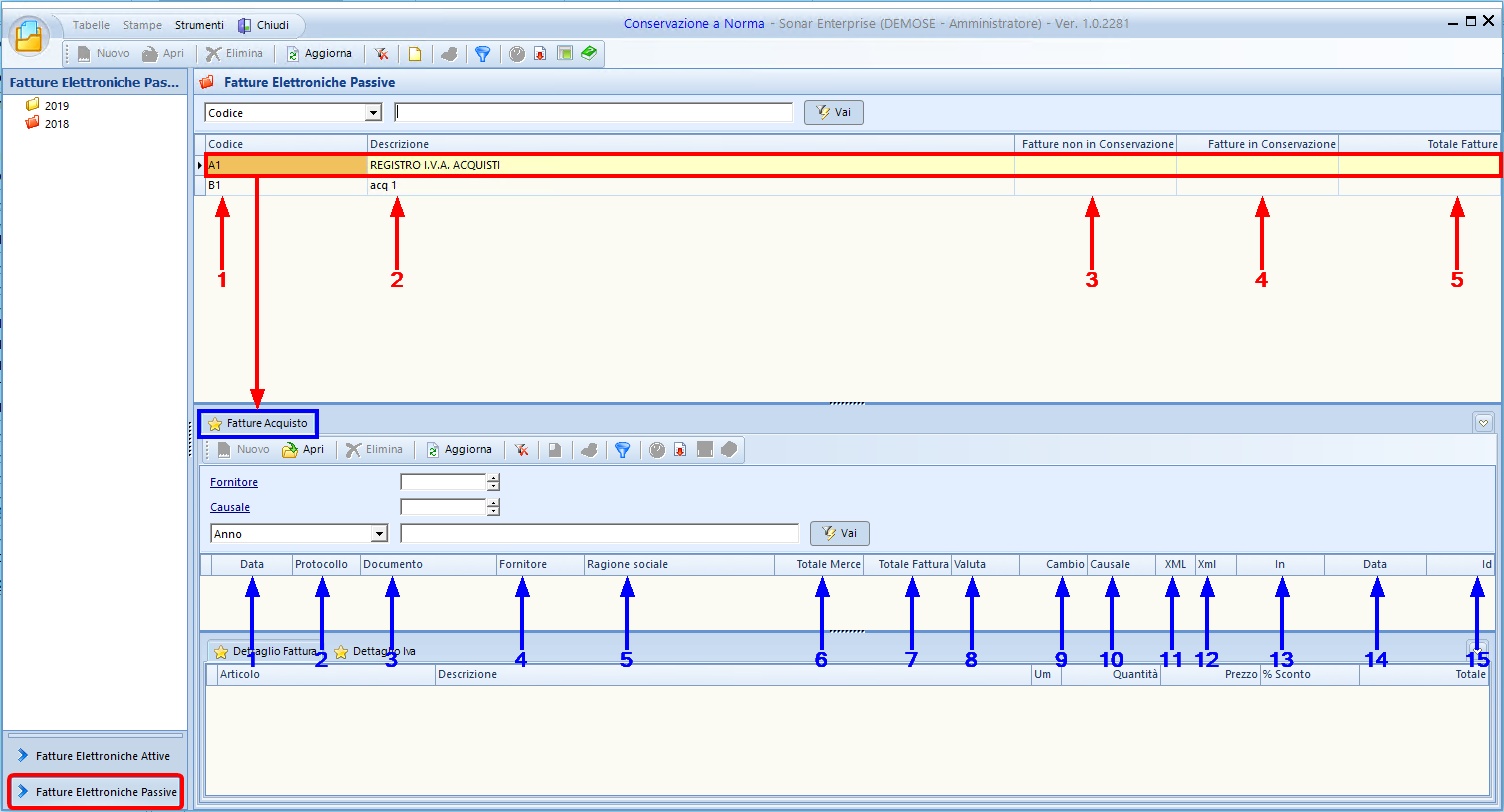Click the green book icon in top toolbar
1504x812 pixels.
(588, 54)
